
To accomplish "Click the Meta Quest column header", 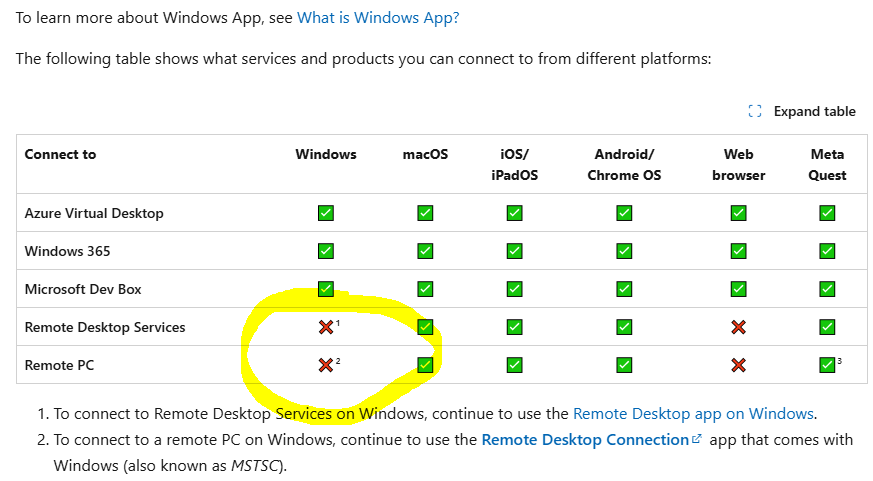I will tap(827, 165).
